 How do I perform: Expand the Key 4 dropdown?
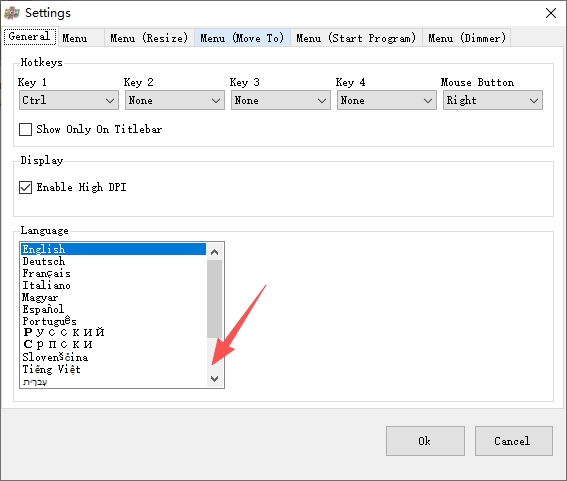387,100
